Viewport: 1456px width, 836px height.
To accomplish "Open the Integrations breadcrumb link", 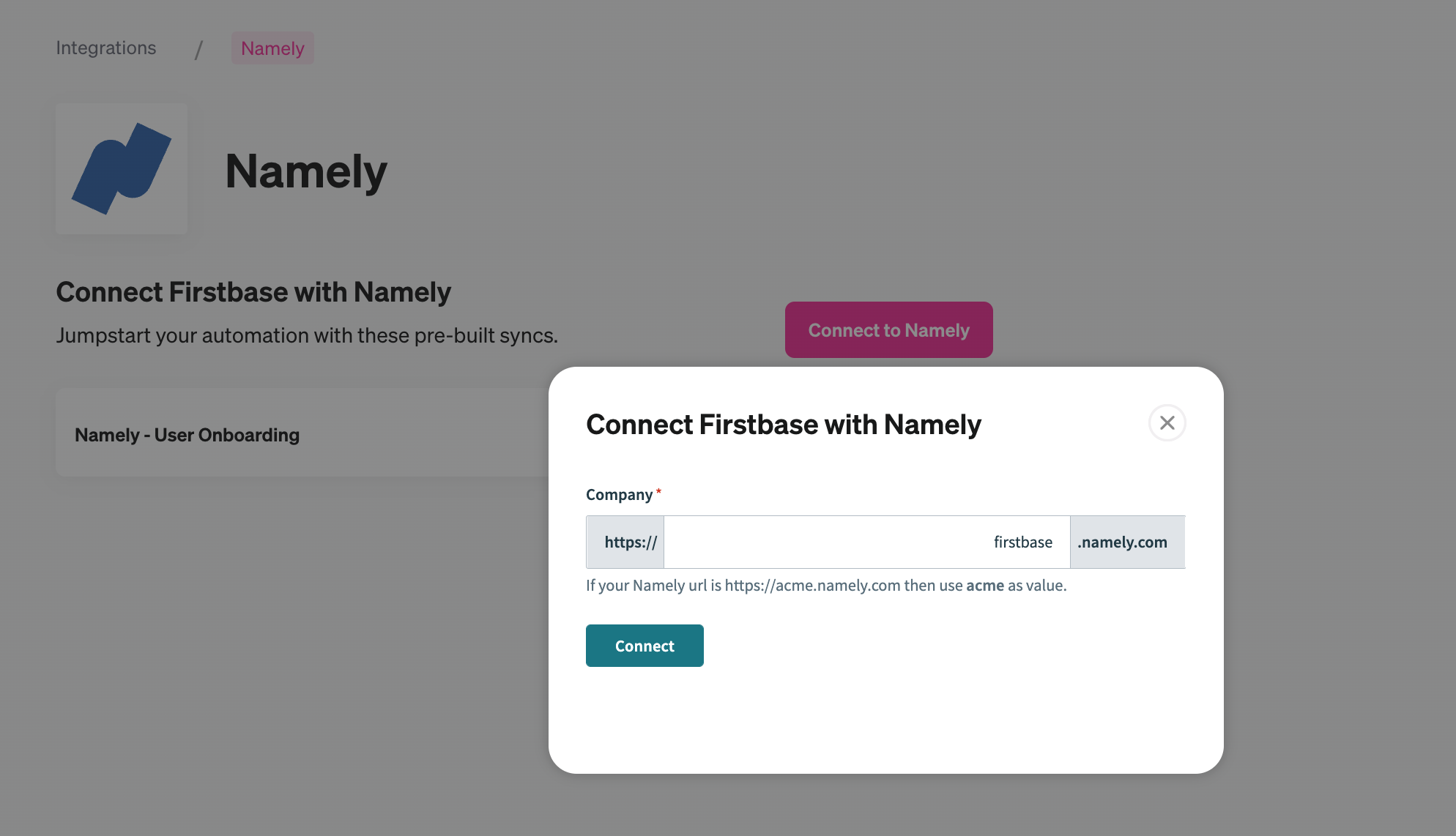I will click(x=105, y=48).
